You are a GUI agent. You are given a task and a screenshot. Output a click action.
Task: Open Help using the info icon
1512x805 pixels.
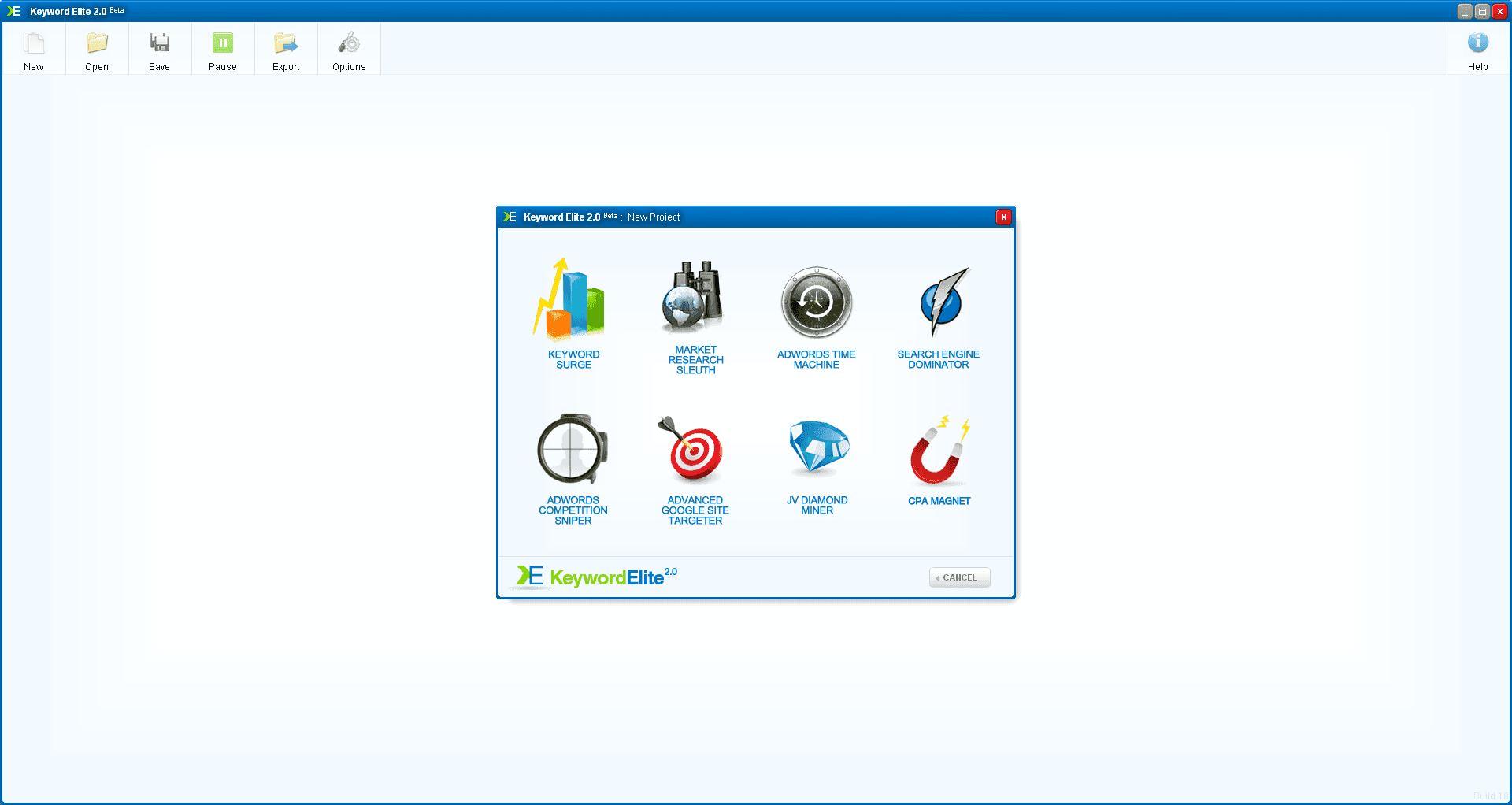point(1478,43)
